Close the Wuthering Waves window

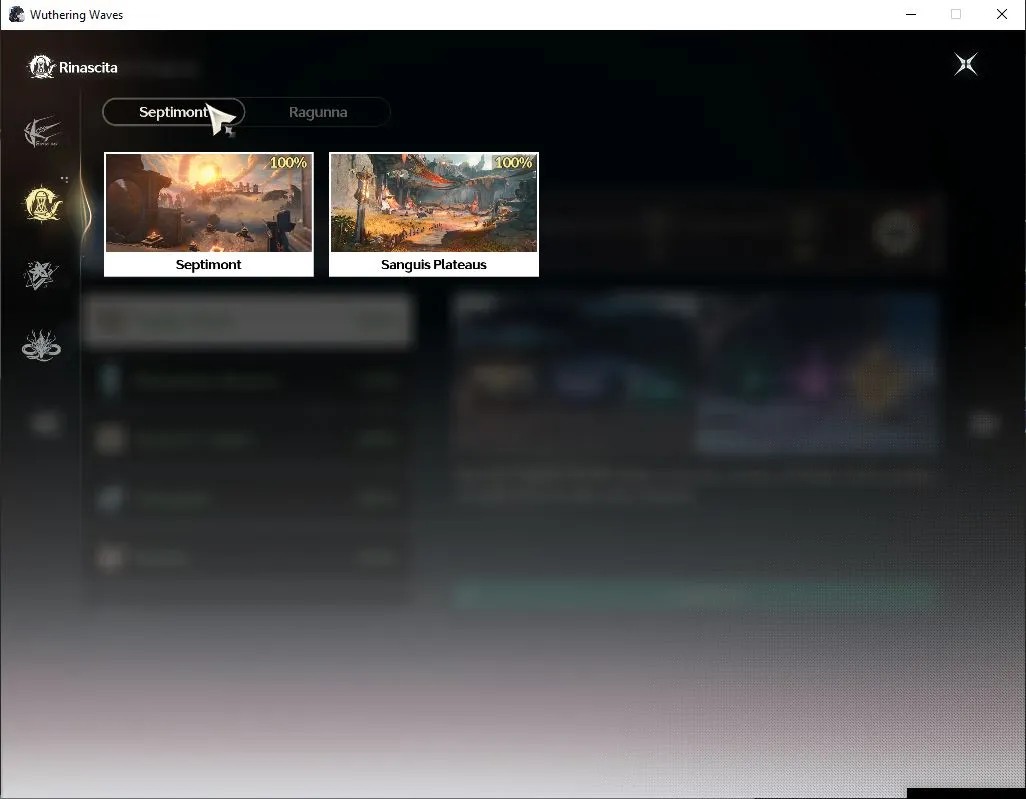point(1002,14)
